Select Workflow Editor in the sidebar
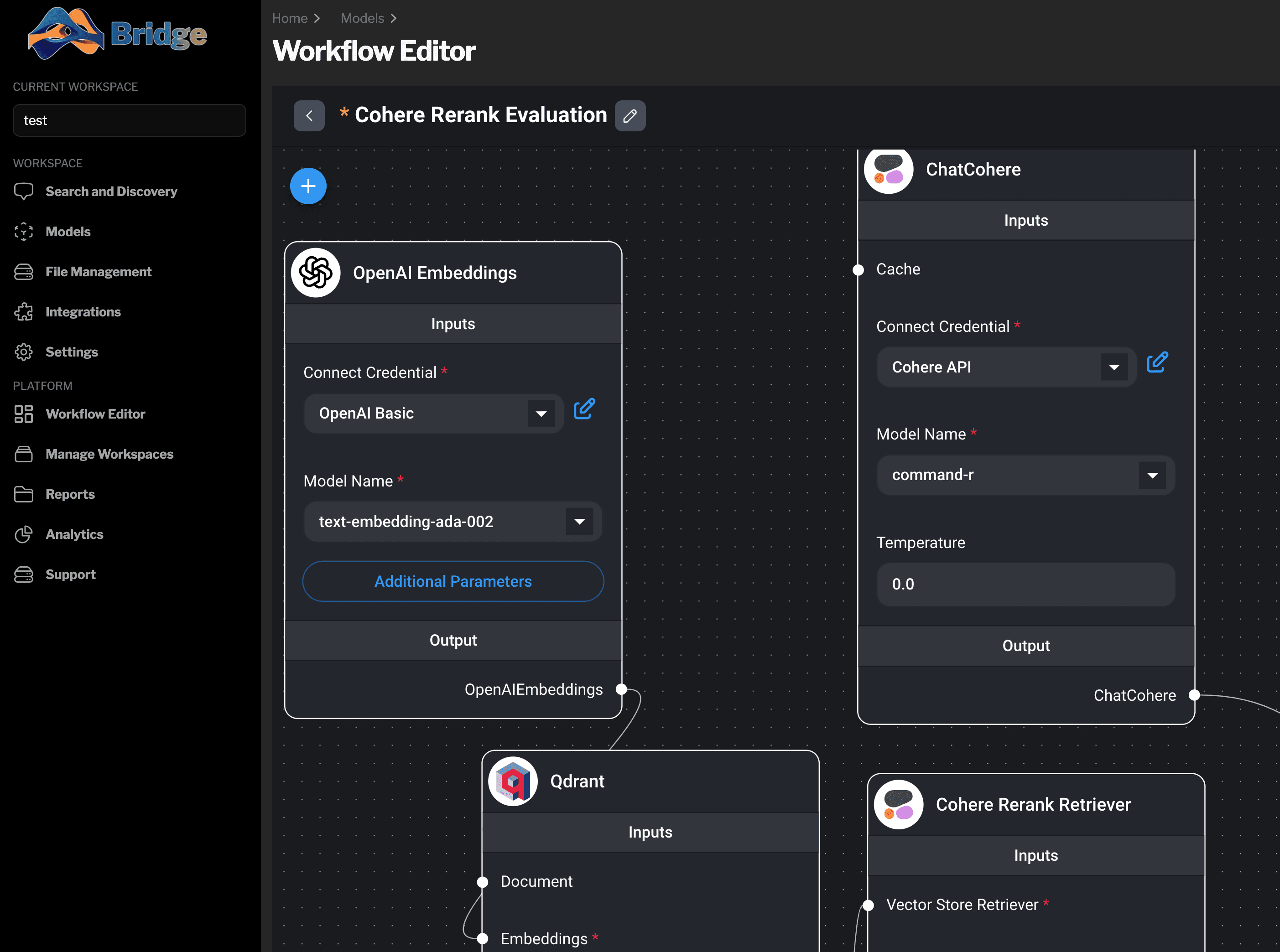1280x952 pixels. (x=95, y=414)
